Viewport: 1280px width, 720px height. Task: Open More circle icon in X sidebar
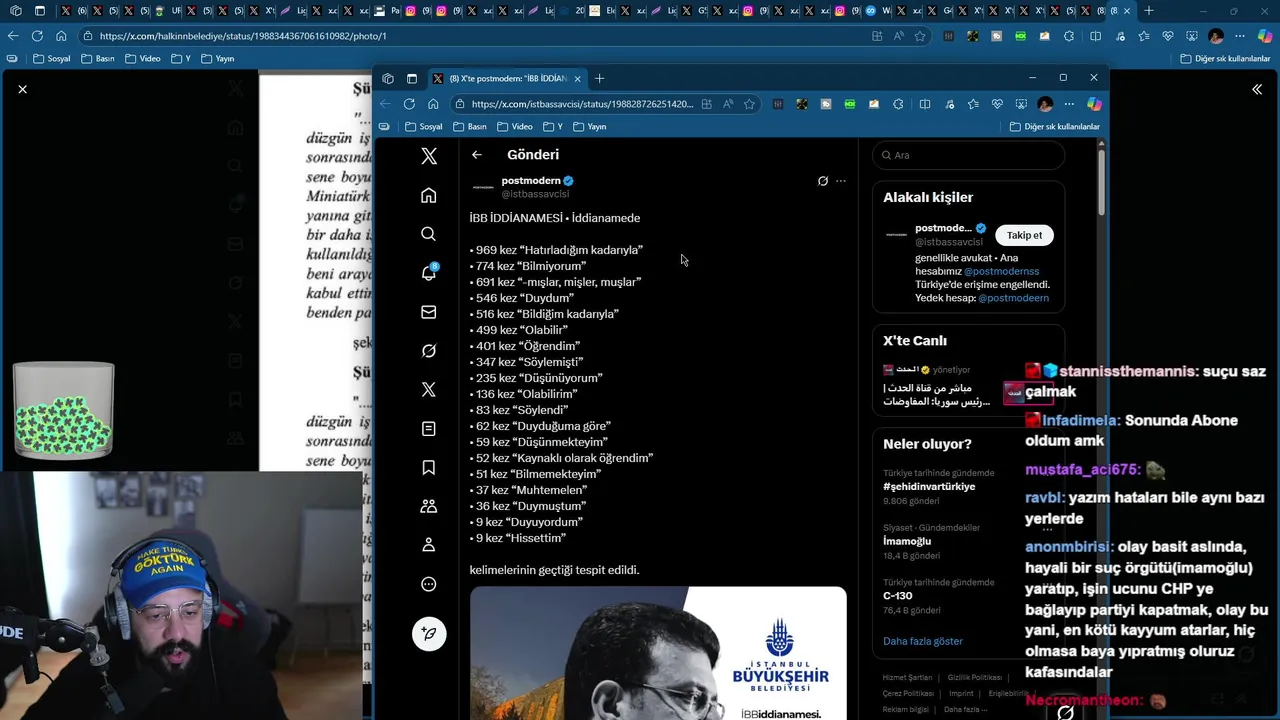coord(428,584)
